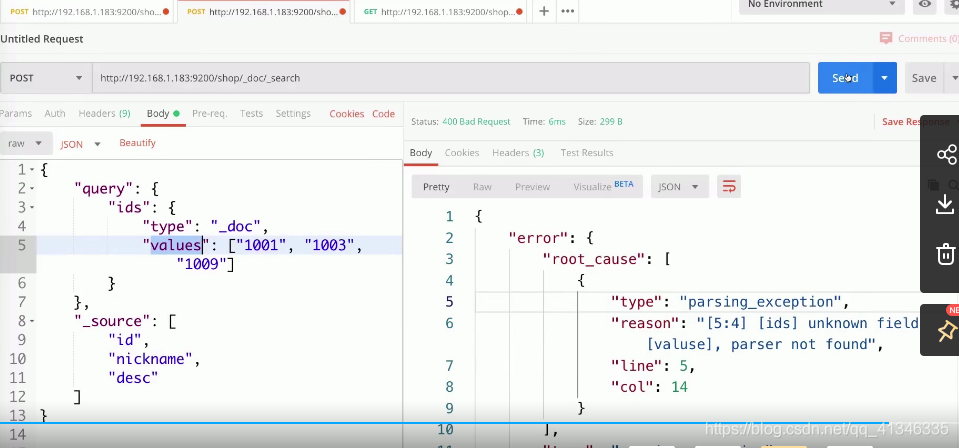Click the Comments speech bubble icon
Image resolution: width=959 pixels, height=448 pixels.
[886, 39]
